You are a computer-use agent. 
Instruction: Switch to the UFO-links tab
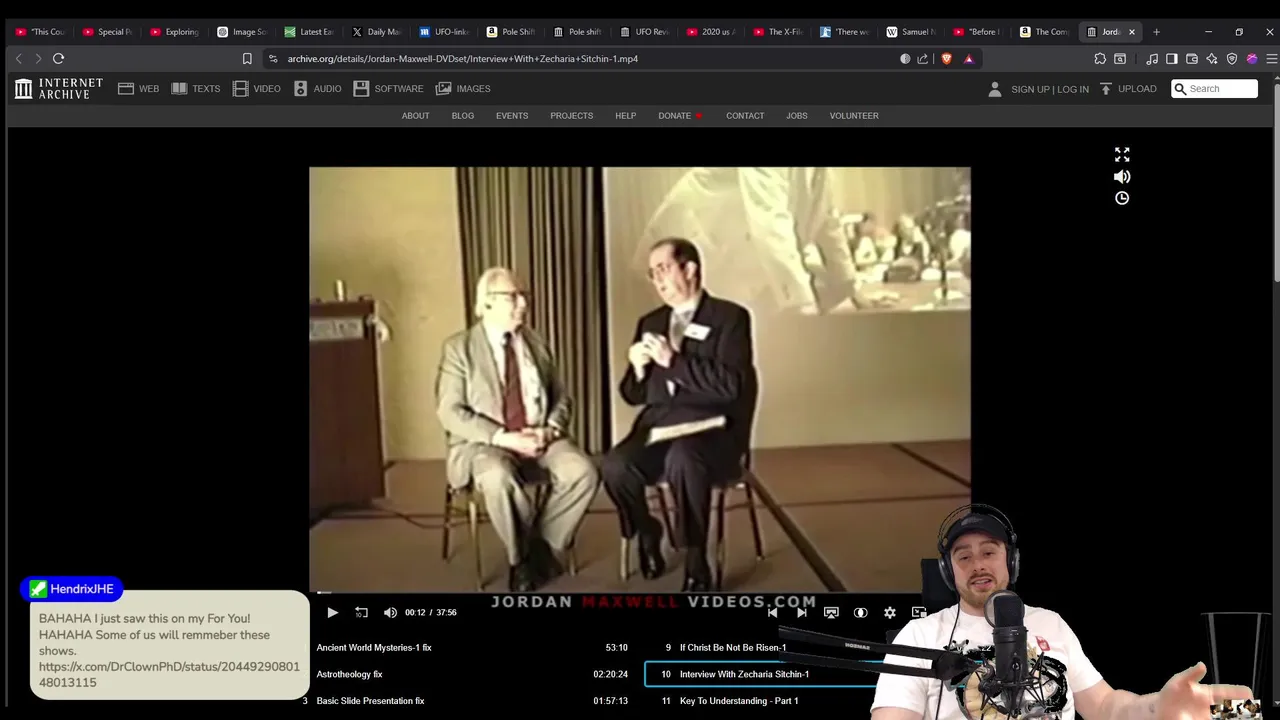coord(443,32)
